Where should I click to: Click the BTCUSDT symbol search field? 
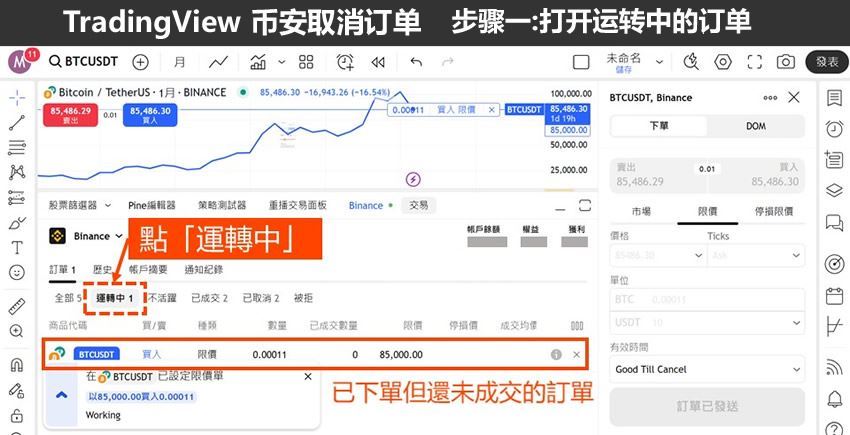tap(84, 62)
